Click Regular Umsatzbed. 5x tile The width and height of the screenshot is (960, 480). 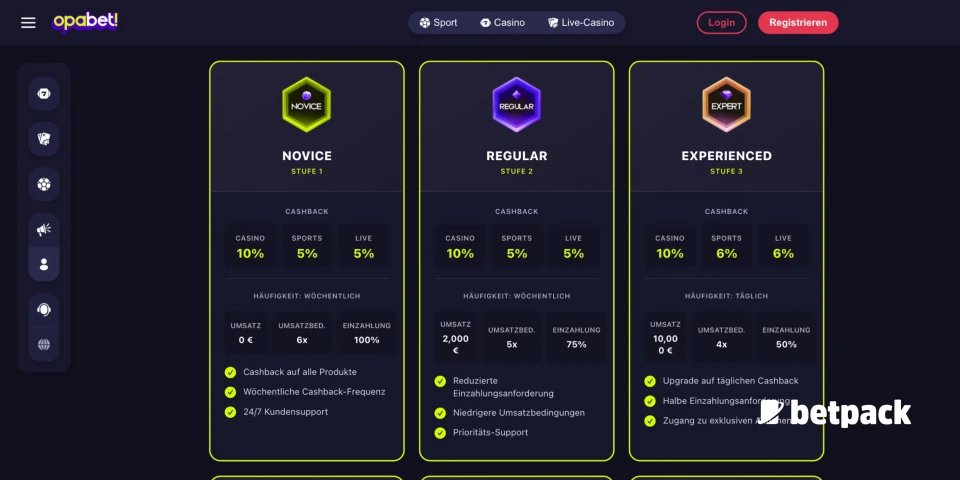click(x=512, y=337)
